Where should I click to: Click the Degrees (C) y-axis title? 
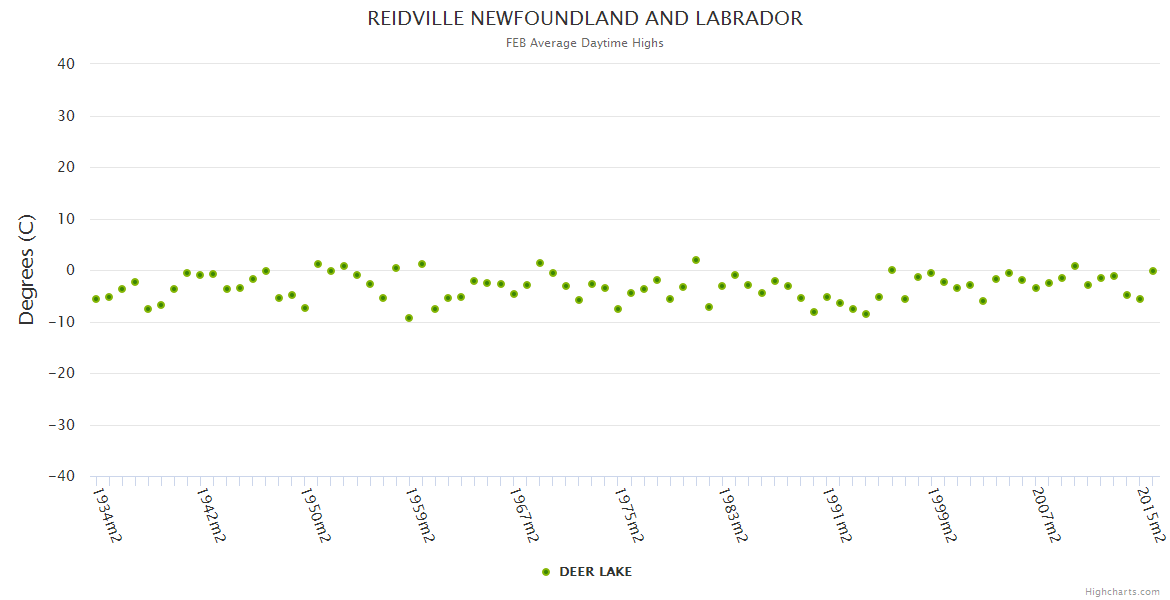[x=27, y=270]
